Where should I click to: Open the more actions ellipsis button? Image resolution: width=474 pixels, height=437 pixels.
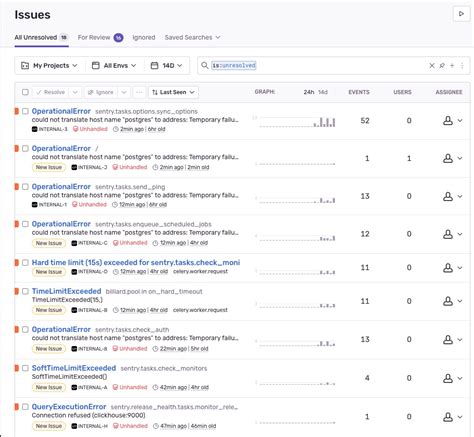(x=139, y=92)
